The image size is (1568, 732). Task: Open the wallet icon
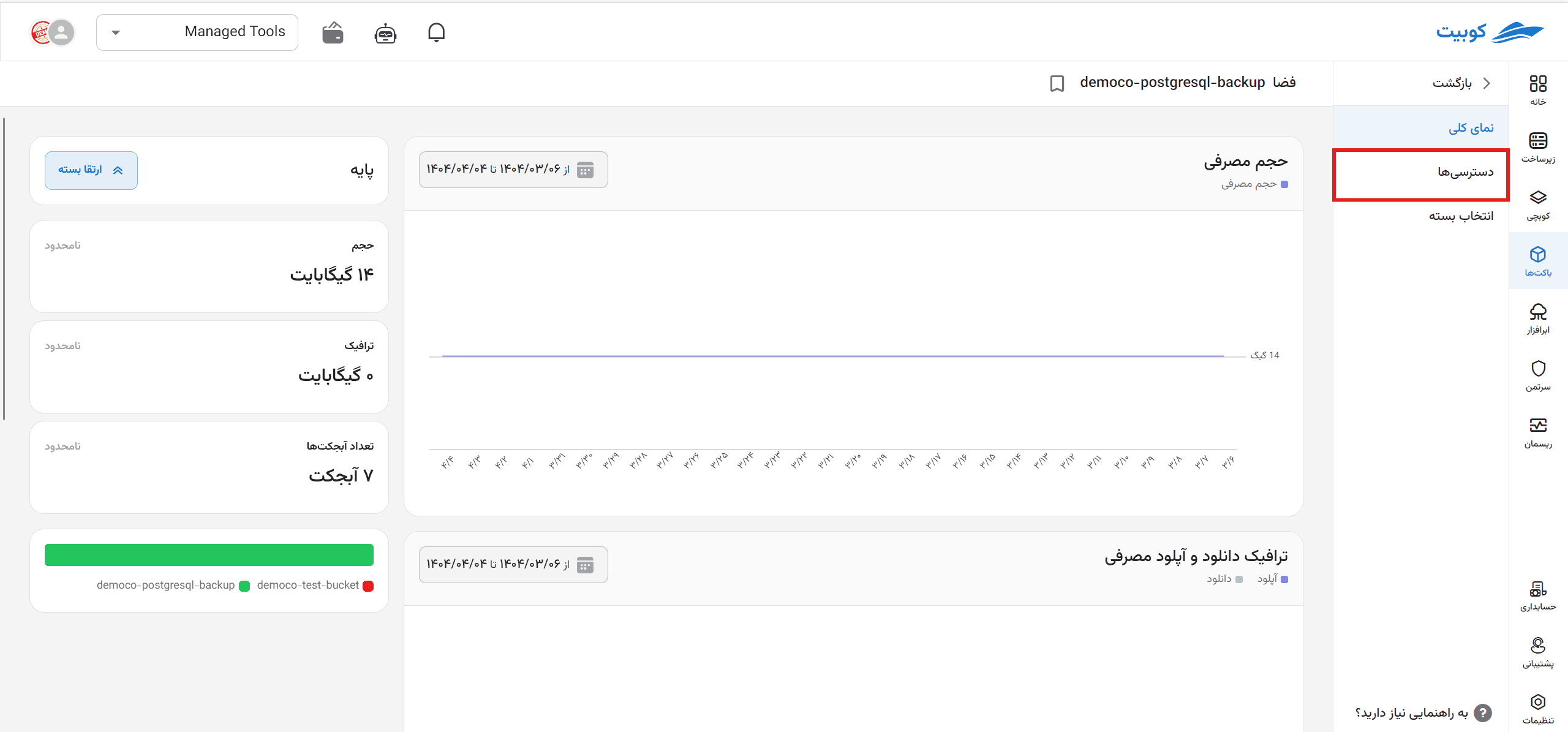coord(333,32)
